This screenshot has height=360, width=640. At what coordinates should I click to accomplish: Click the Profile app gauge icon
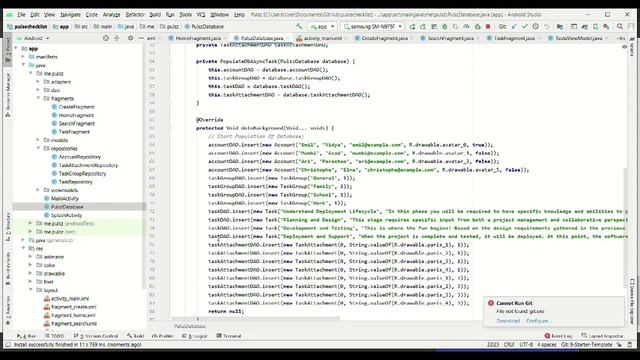(x=466, y=27)
